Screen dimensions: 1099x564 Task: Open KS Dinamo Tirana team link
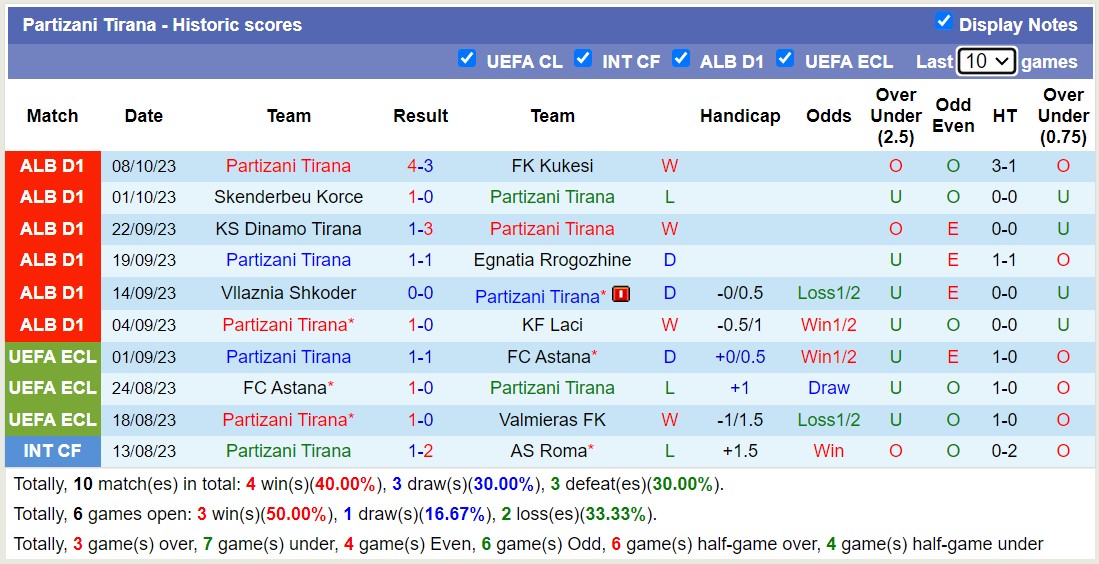288,229
